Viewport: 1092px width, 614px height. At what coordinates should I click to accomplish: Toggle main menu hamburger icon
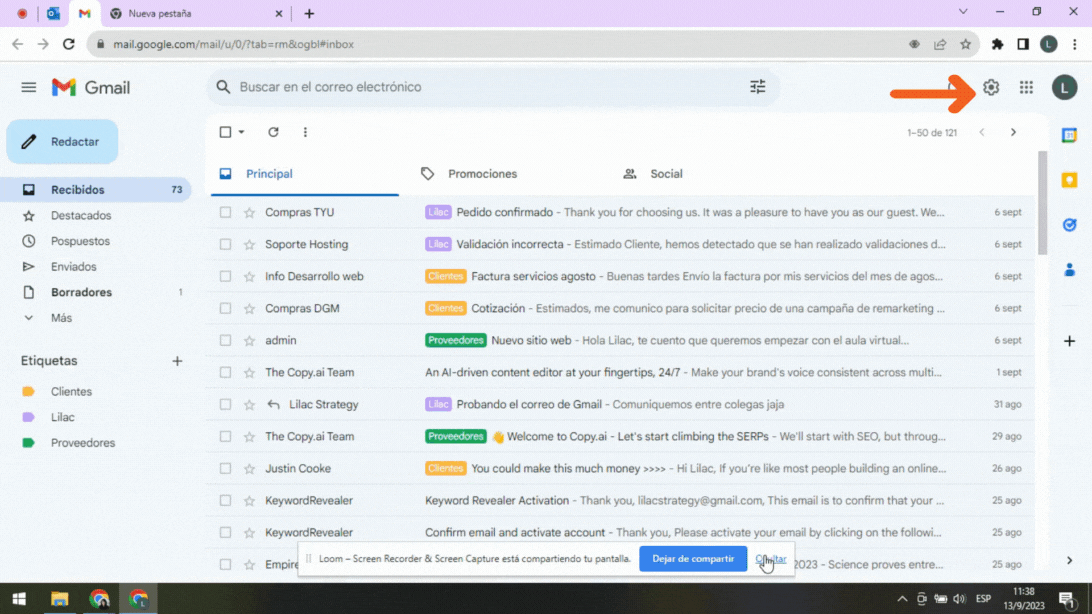pos(29,88)
